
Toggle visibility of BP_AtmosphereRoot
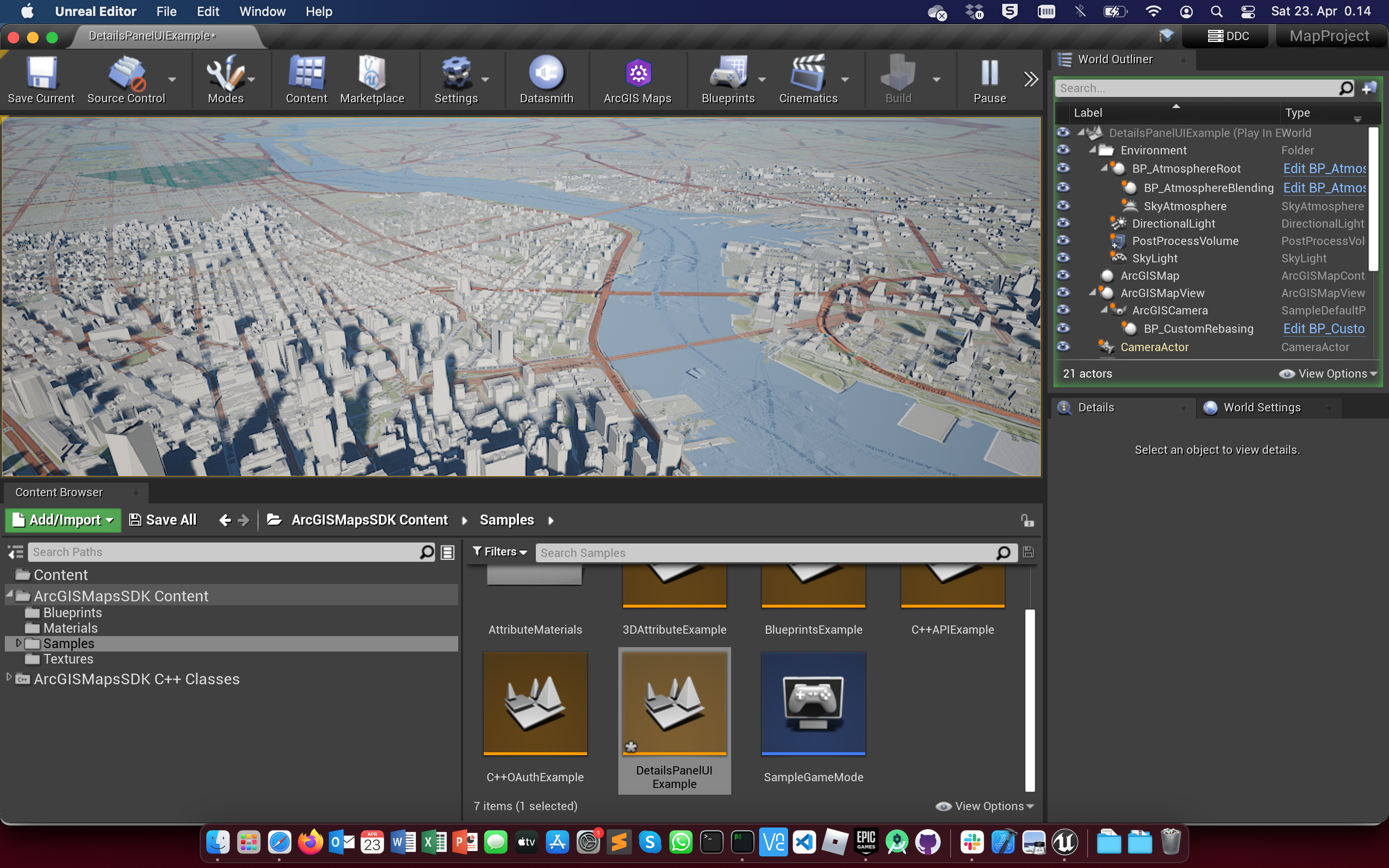(x=1063, y=169)
